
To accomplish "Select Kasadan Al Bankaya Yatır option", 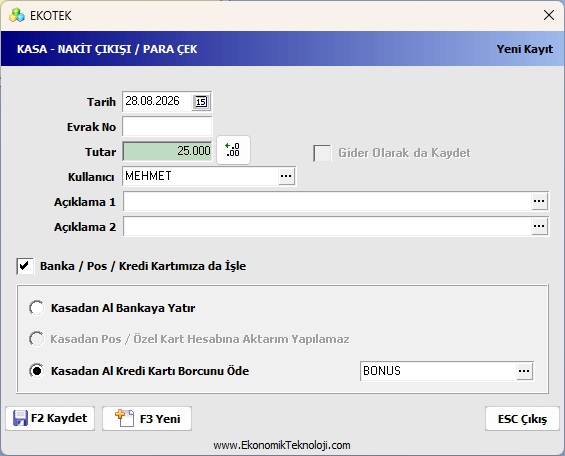I will 37,308.
